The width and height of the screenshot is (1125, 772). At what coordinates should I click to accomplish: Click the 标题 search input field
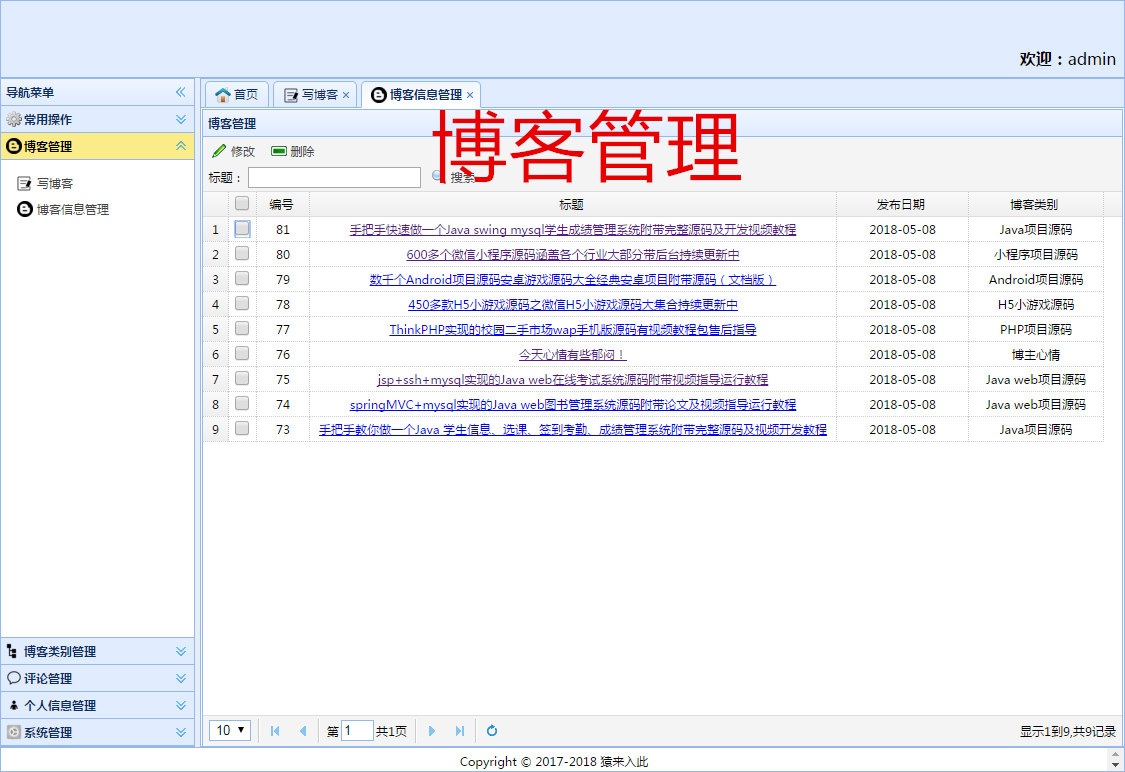click(x=334, y=177)
